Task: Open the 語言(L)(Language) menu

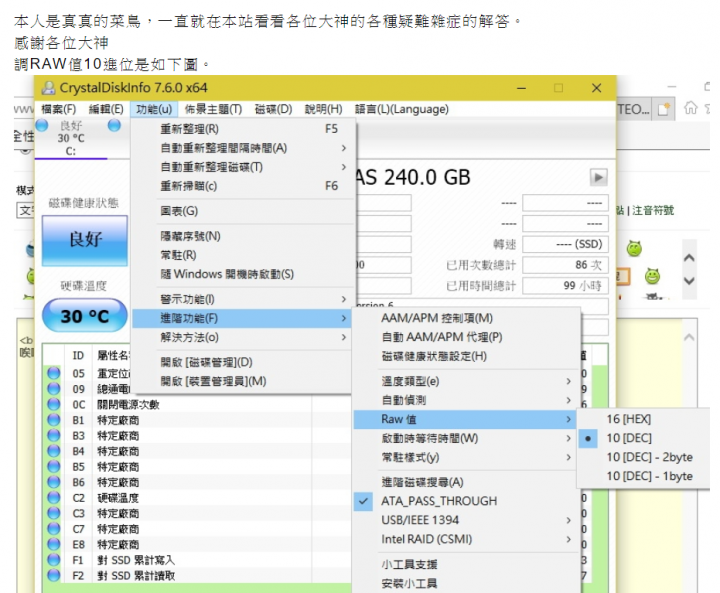Action: point(402,109)
